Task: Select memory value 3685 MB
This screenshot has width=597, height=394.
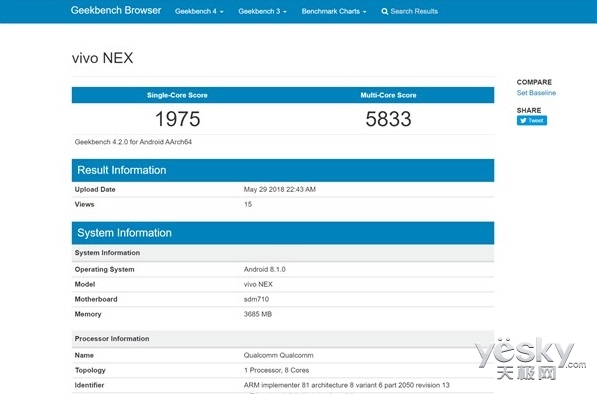Action: click(258, 314)
